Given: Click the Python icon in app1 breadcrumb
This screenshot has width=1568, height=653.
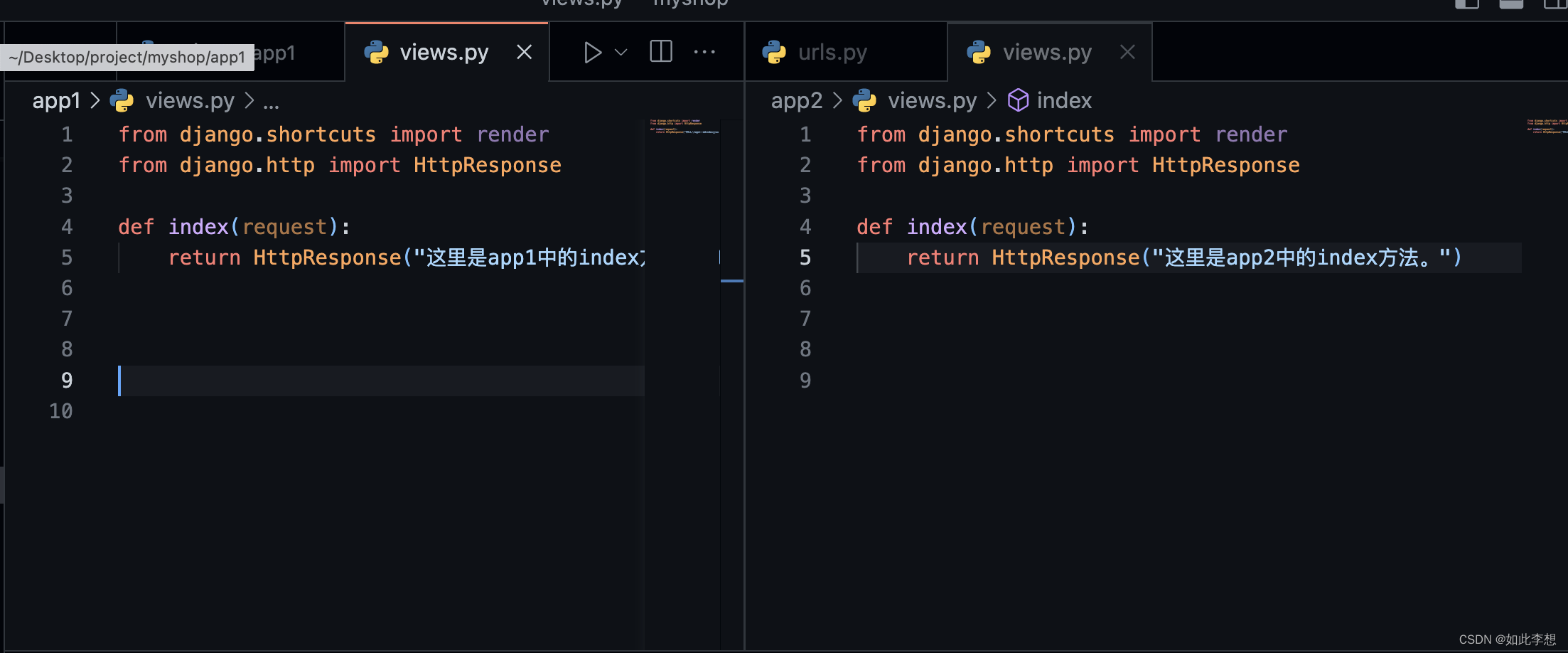Looking at the screenshot, I should (122, 100).
